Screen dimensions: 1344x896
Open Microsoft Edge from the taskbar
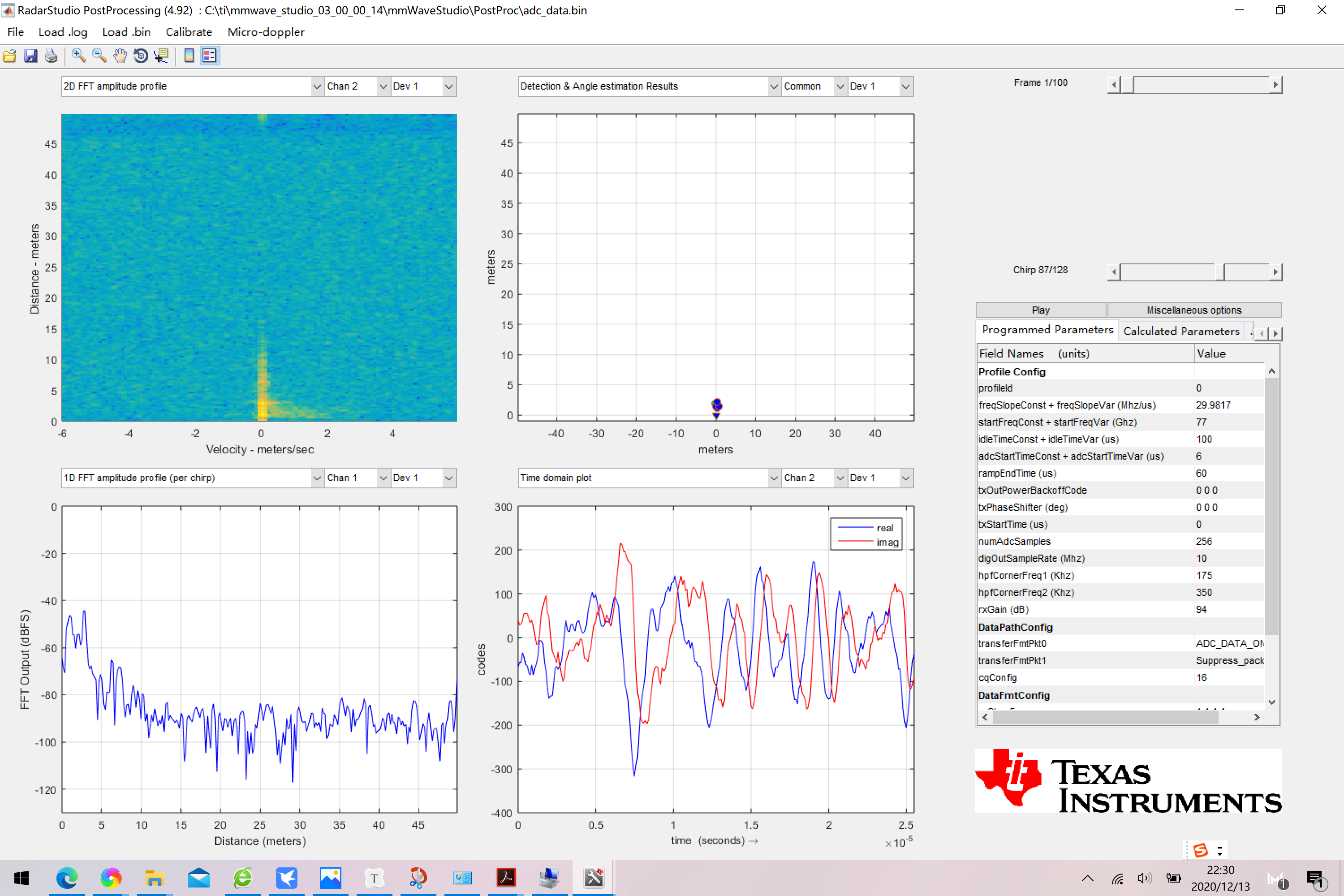coord(67,878)
